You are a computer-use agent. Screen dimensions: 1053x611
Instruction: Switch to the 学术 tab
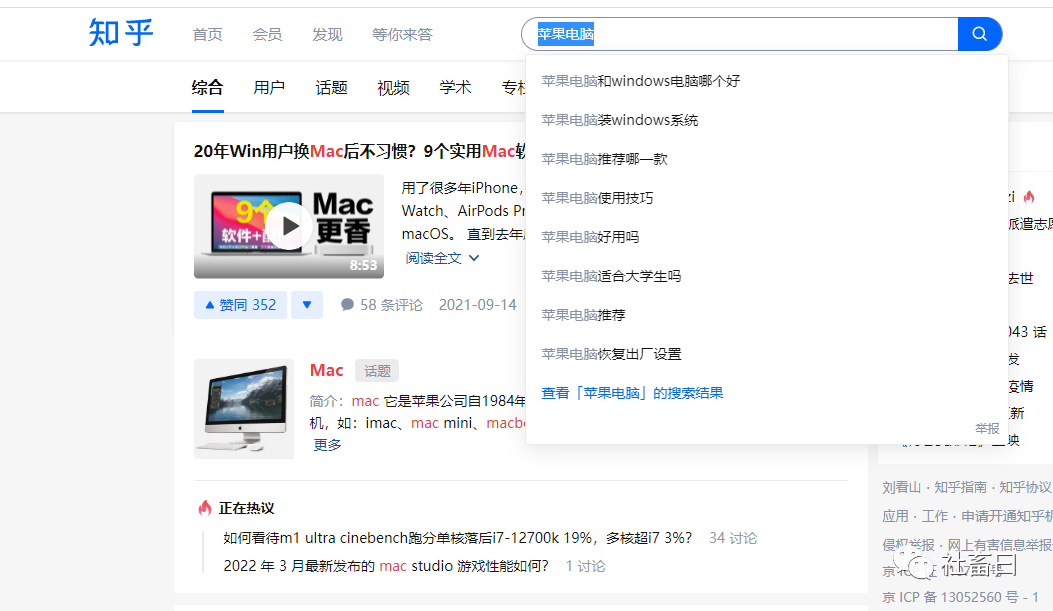[x=455, y=87]
